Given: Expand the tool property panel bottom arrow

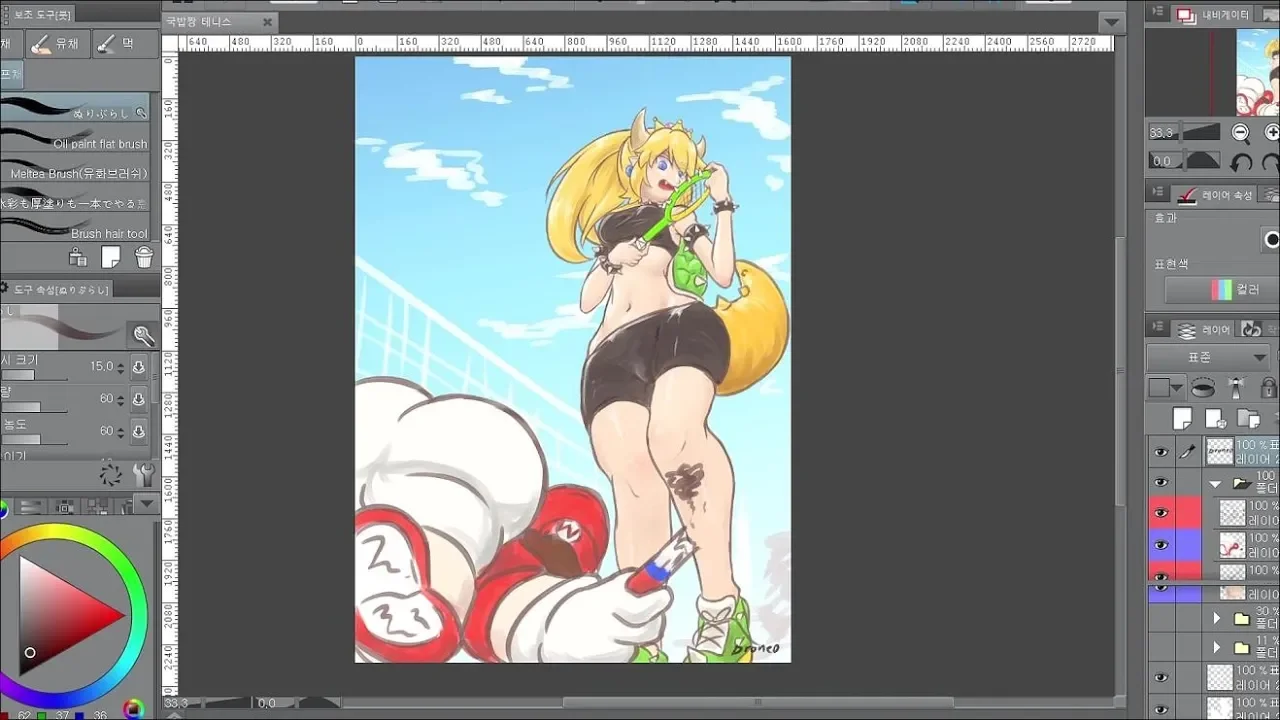Looking at the screenshot, I should coord(145,504).
